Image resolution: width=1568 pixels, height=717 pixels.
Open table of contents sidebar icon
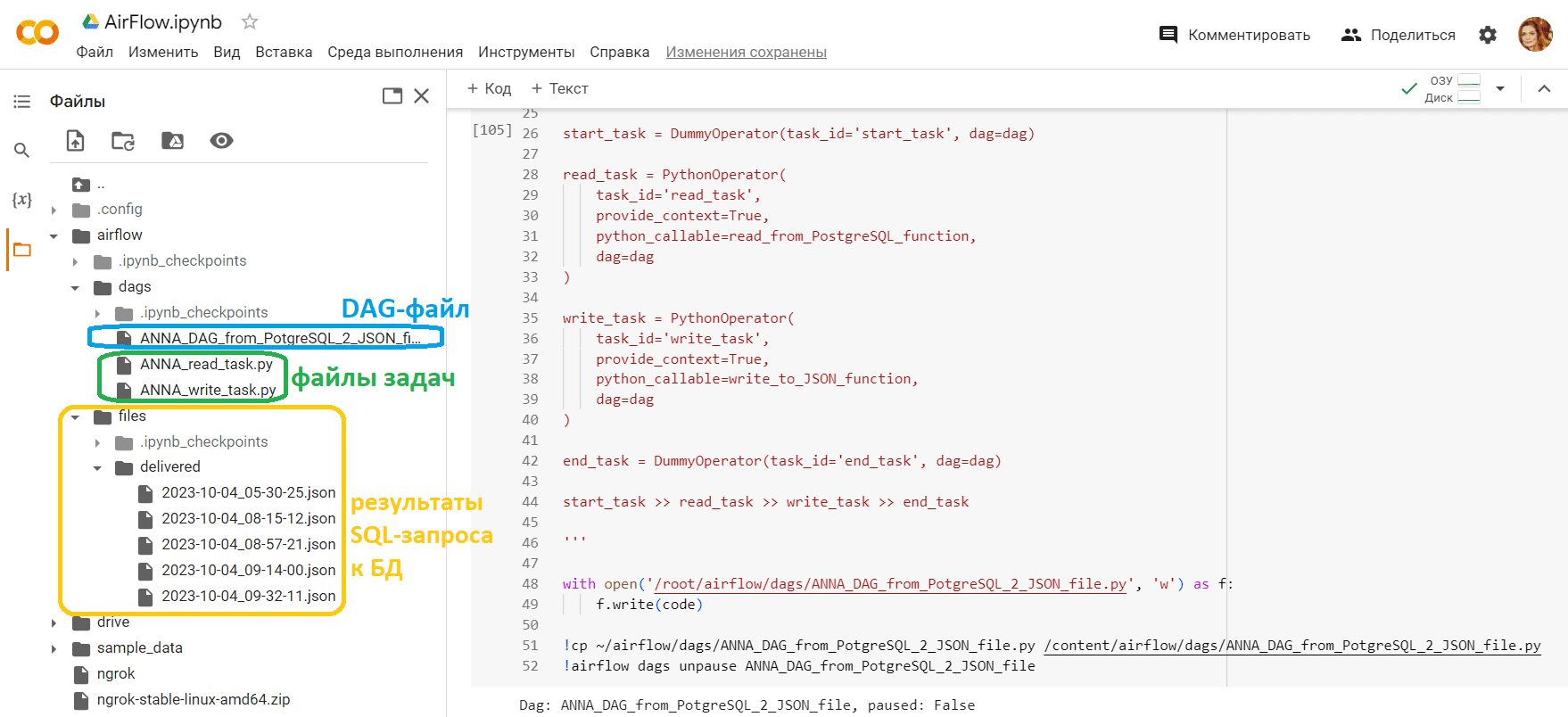tap(22, 102)
